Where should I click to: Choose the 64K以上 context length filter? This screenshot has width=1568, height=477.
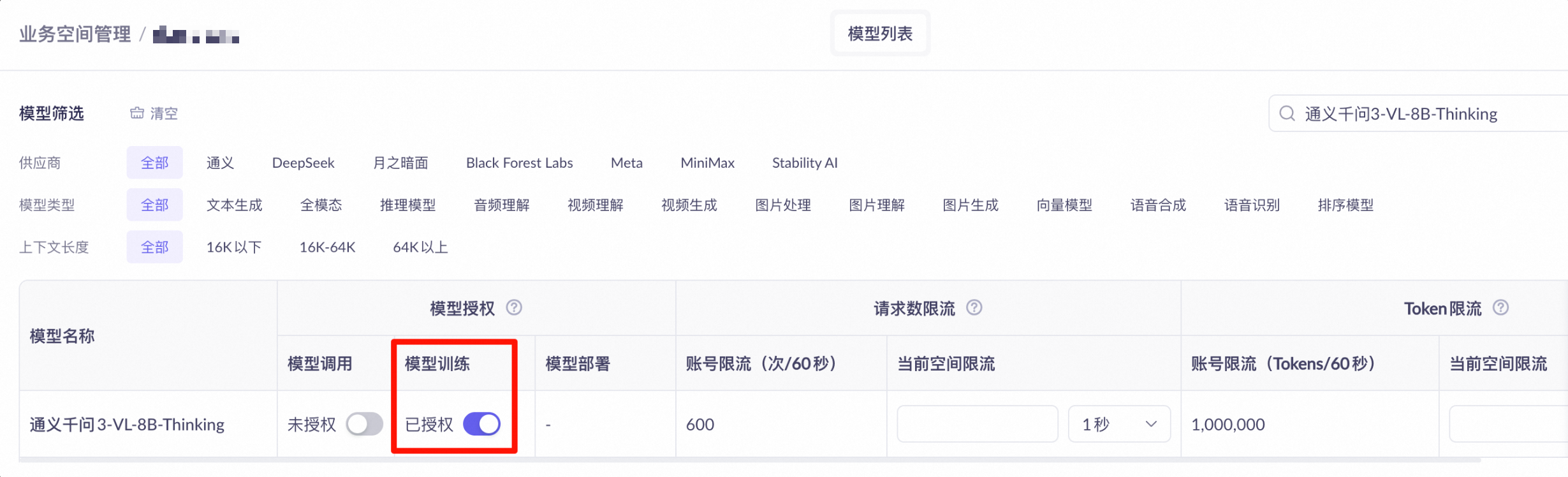tap(420, 247)
